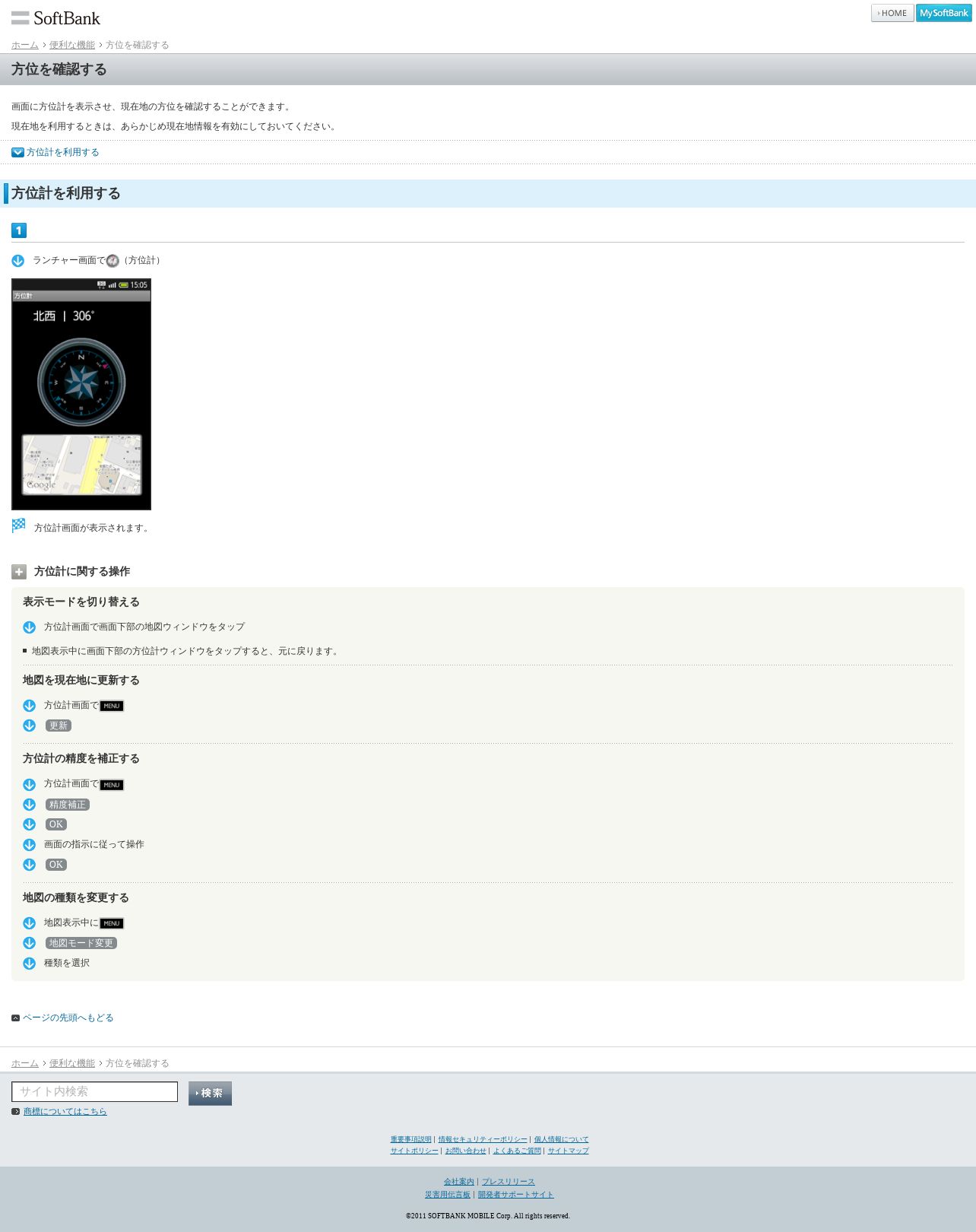Viewport: 976px width, 1232px height.
Task: Click the last OK label of 精度補正 steps
Action: click(x=56, y=865)
